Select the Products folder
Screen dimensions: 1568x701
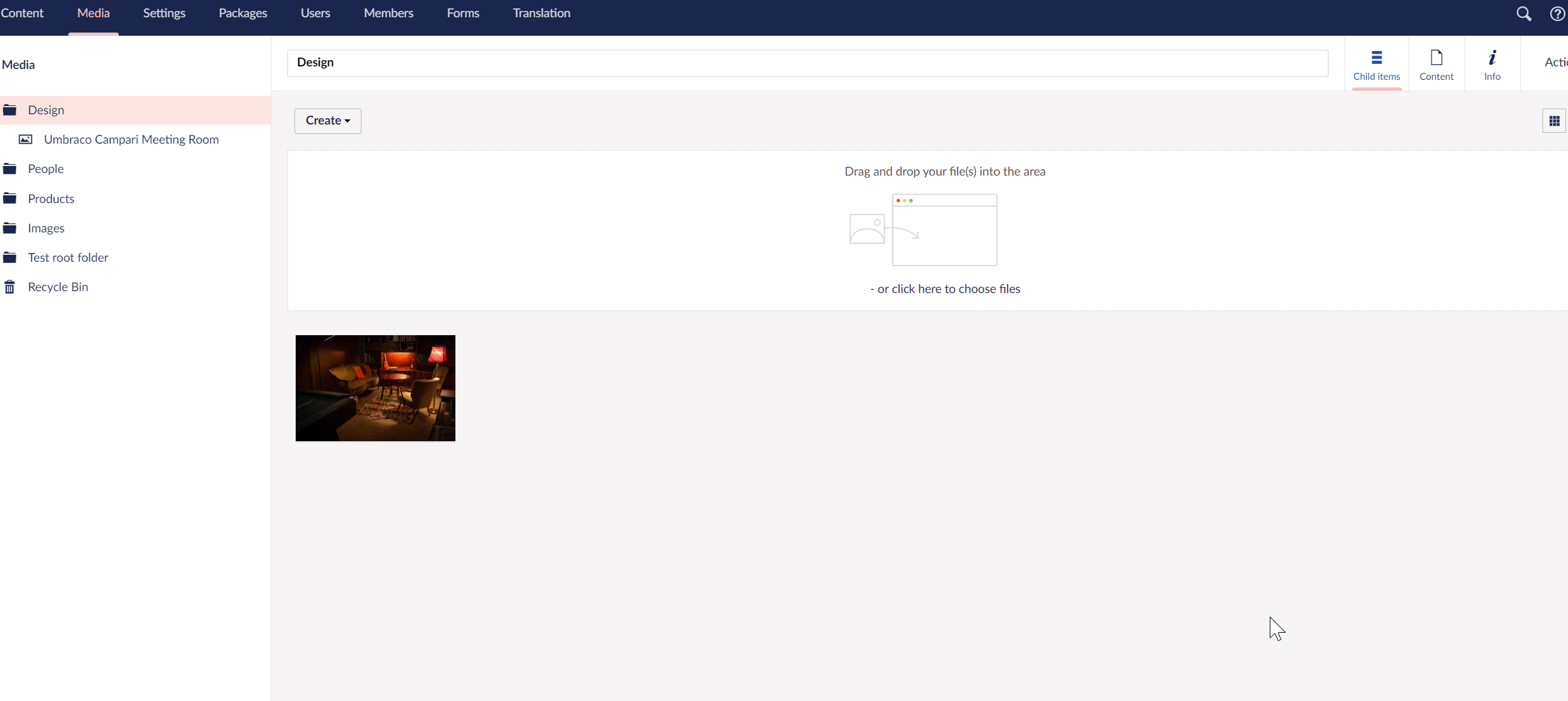(51, 199)
